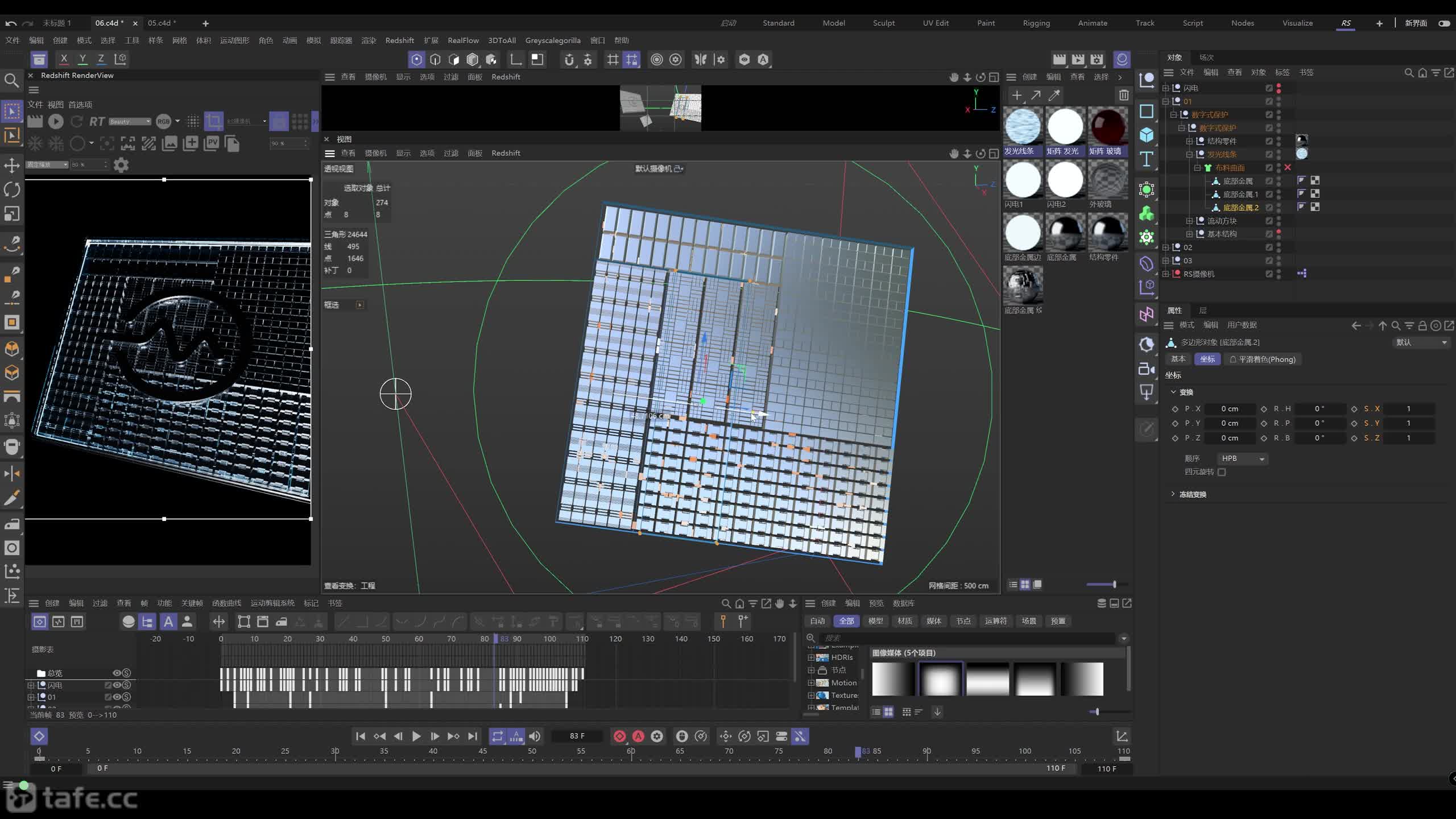Viewport: 1456px width, 819px height.
Task: Expand the 02 object in hierarchy
Action: coord(1165,247)
